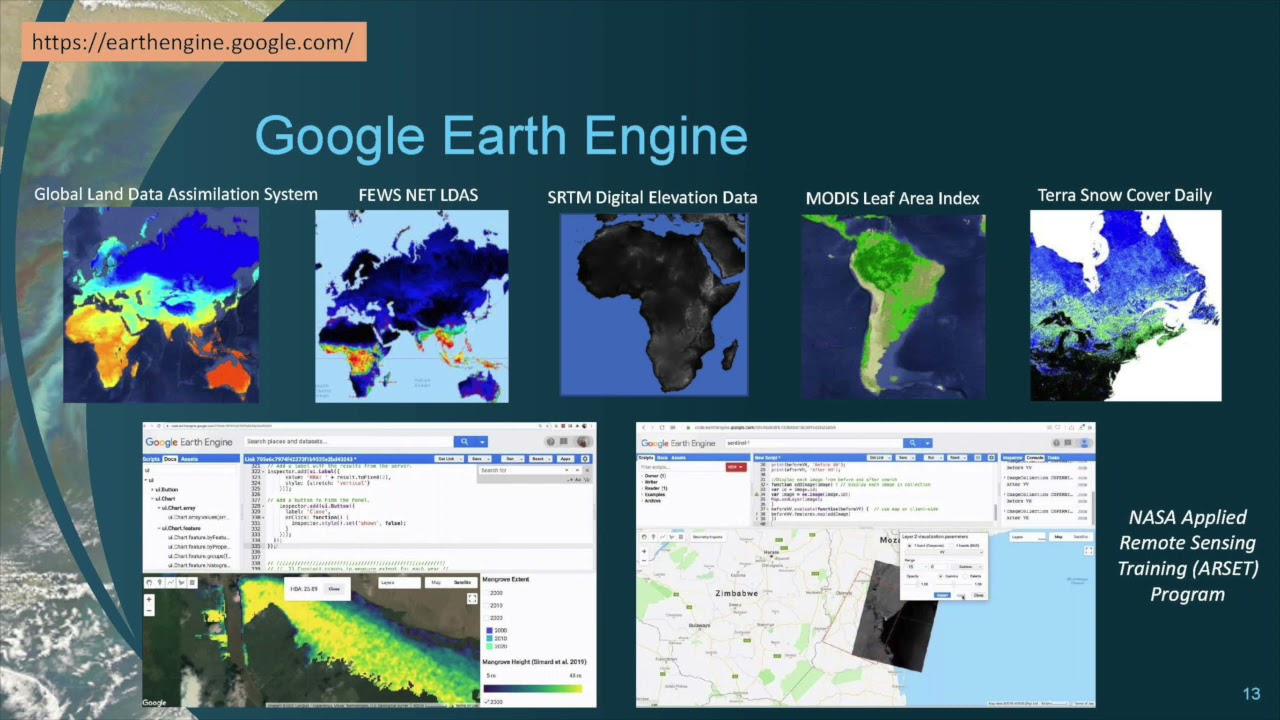Image resolution: width=1280 pixels, height=720 pixels.
Task: Collapse ui.Chart.feature node in Docs tree
Action: click(x=159, y=528)
